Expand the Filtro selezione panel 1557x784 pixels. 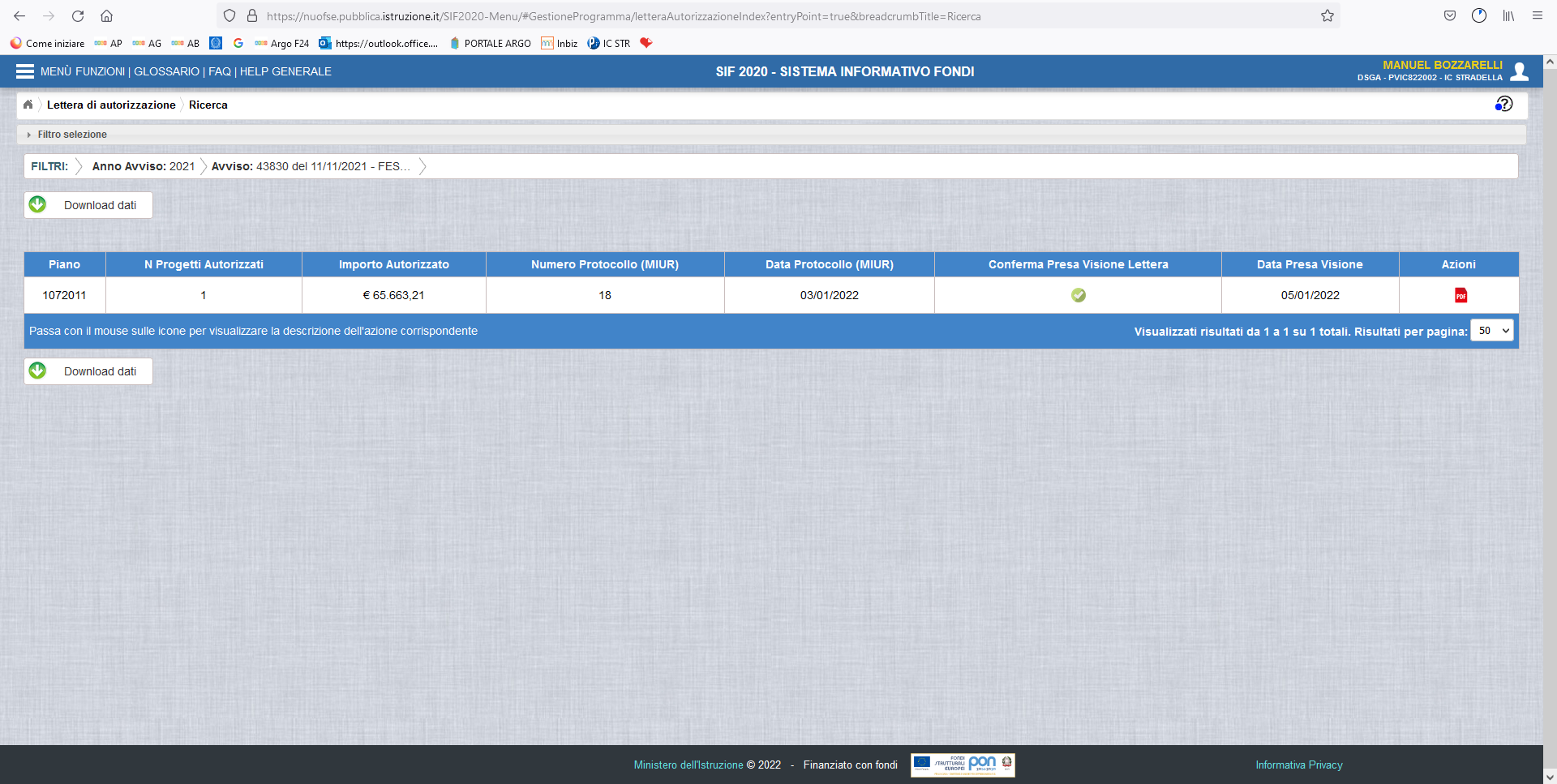[71, 135]
